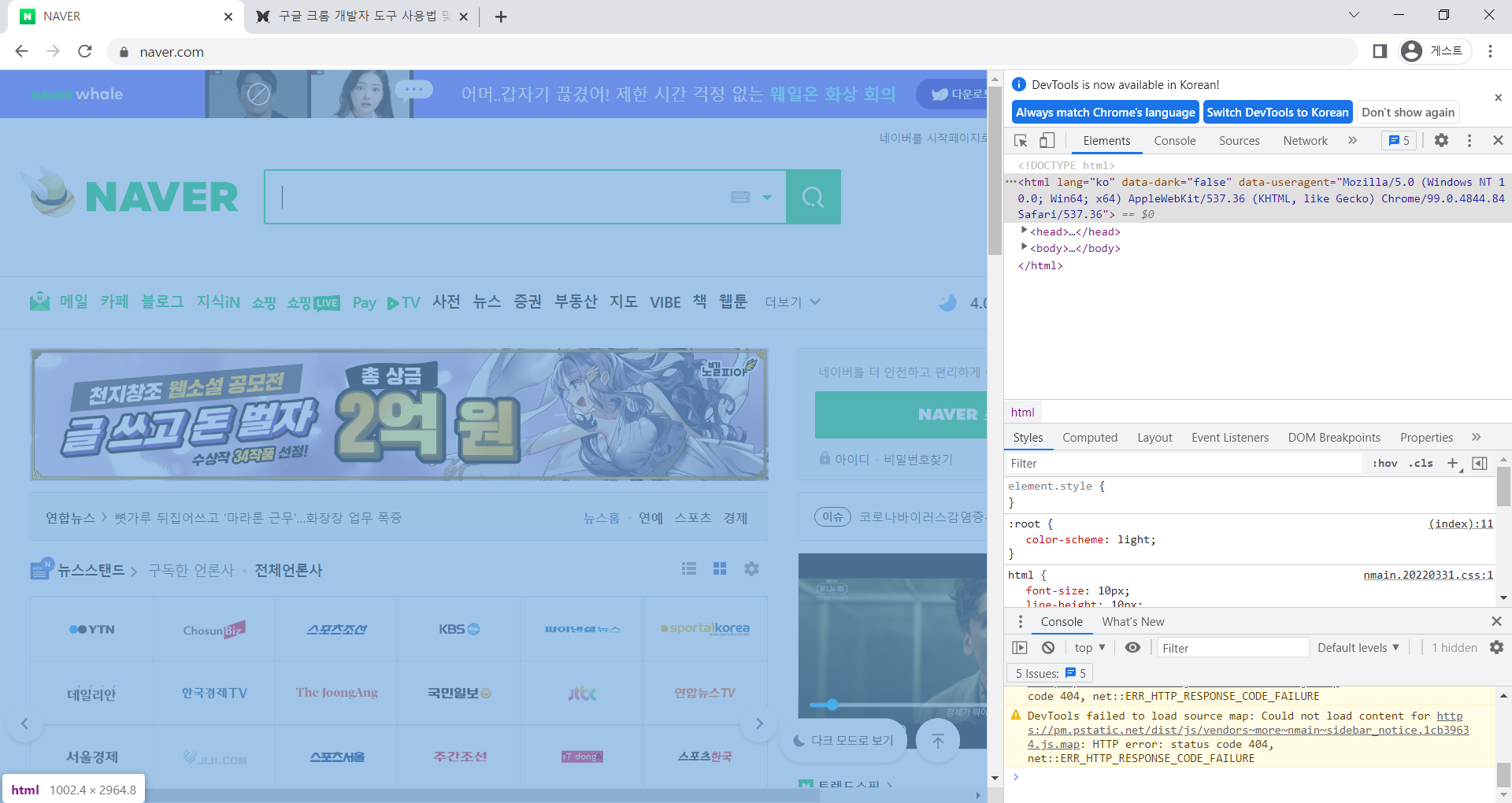The width and height of the screenshot is (1512, 803).
Task: Click Always match Chrome's language
Action: (1105, 113)
